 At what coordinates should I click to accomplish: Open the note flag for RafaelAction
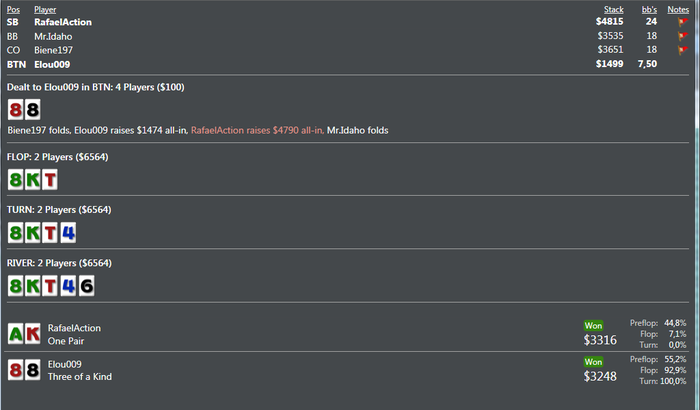point(683,22)
